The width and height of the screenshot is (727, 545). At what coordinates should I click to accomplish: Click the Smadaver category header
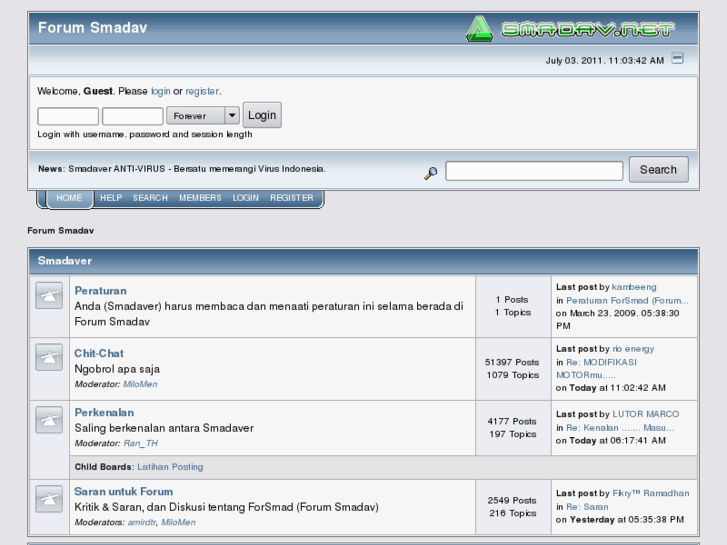point(65,261)
